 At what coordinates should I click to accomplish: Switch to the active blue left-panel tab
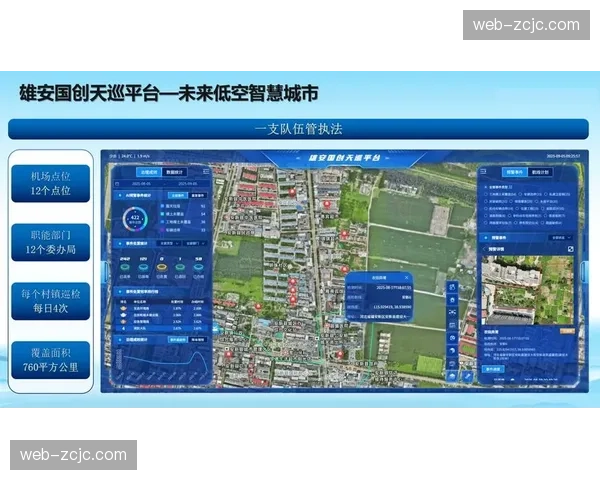tap(149, 172)
